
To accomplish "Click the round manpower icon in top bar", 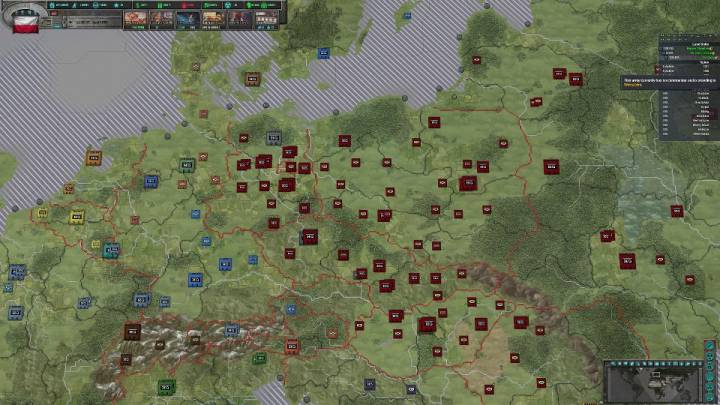I will tap(228, 5).
